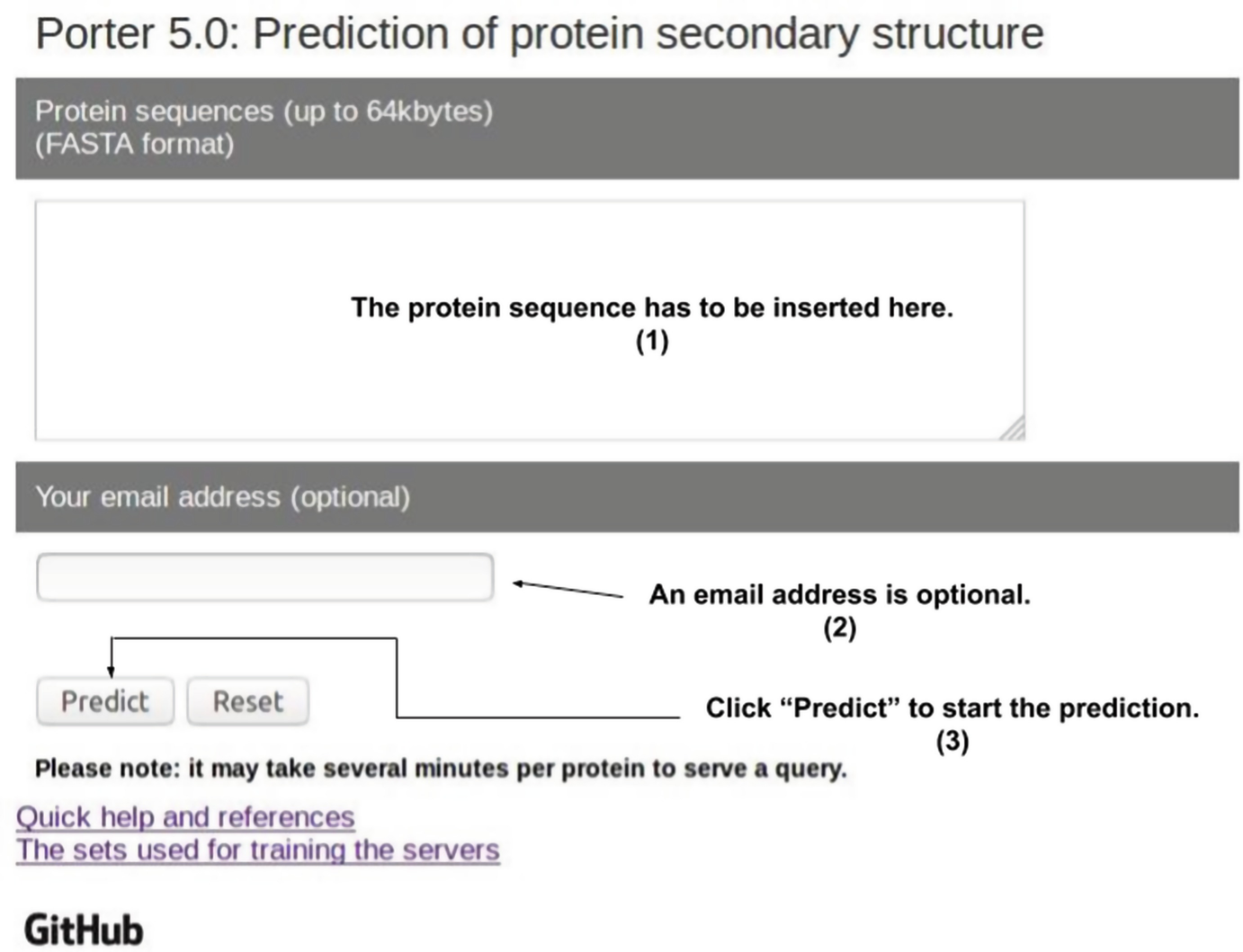This screenshot has height=952, width=1243.
Task: Click the annotation text about inserting sequences
Action: click(x=654, y=307)
